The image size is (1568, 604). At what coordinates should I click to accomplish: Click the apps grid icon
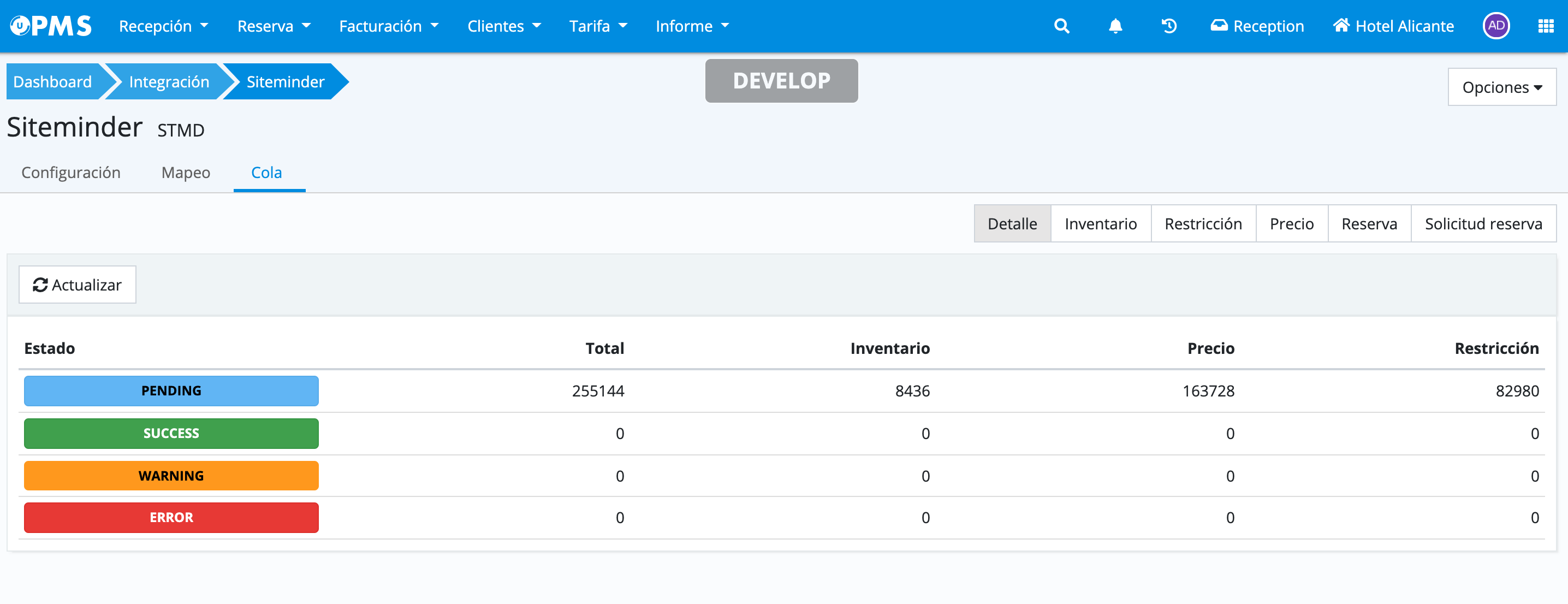(1546, 26)
